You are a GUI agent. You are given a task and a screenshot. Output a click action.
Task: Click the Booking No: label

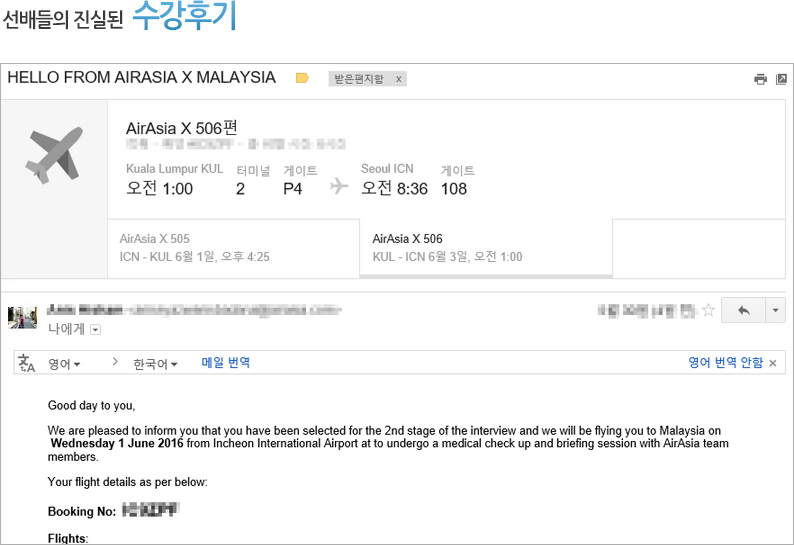click(x=82, y=512)
